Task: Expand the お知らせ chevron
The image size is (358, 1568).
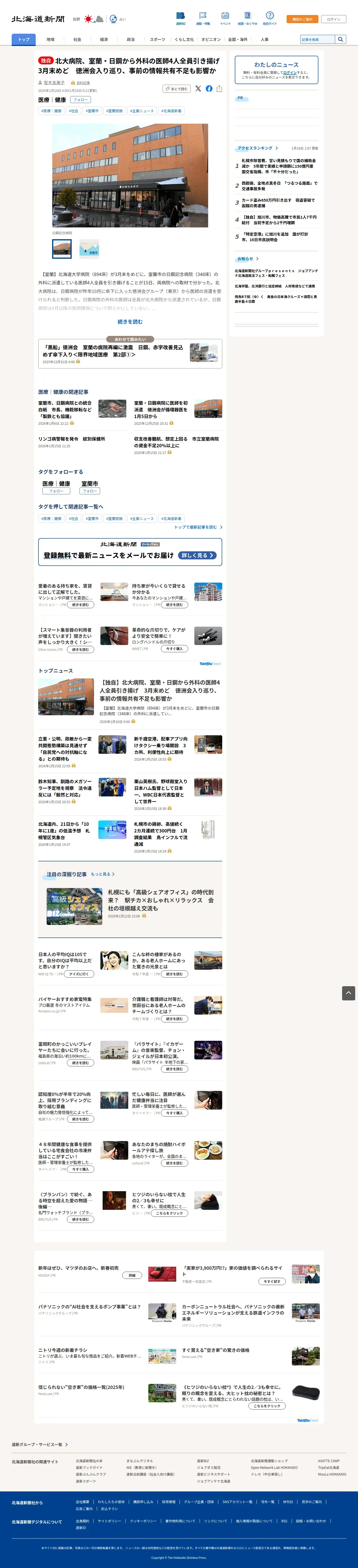Action: click(x=257, y=259)
